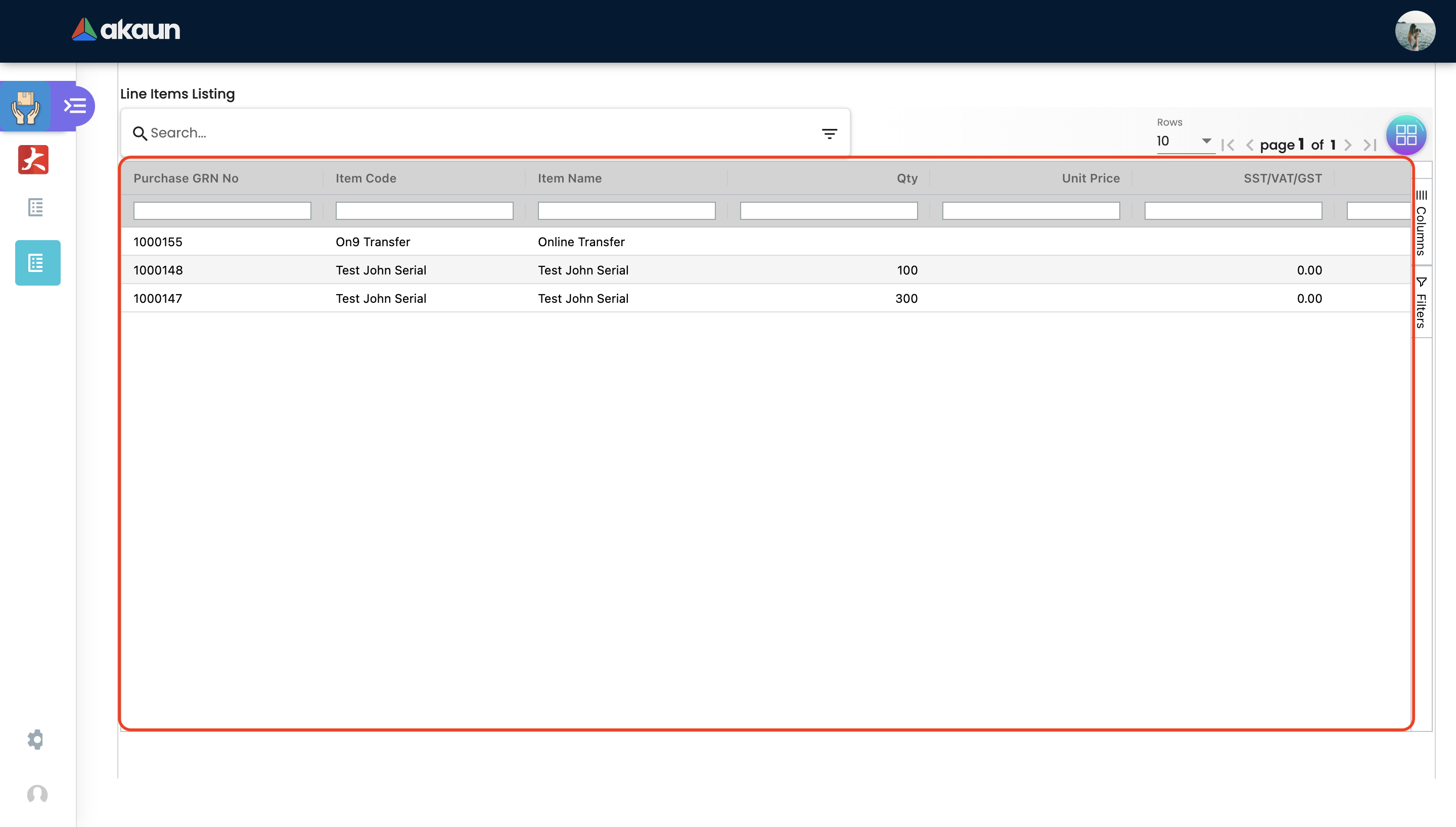
Task: Open the Filters side panel tab
Action: [x=1421, y=302]
